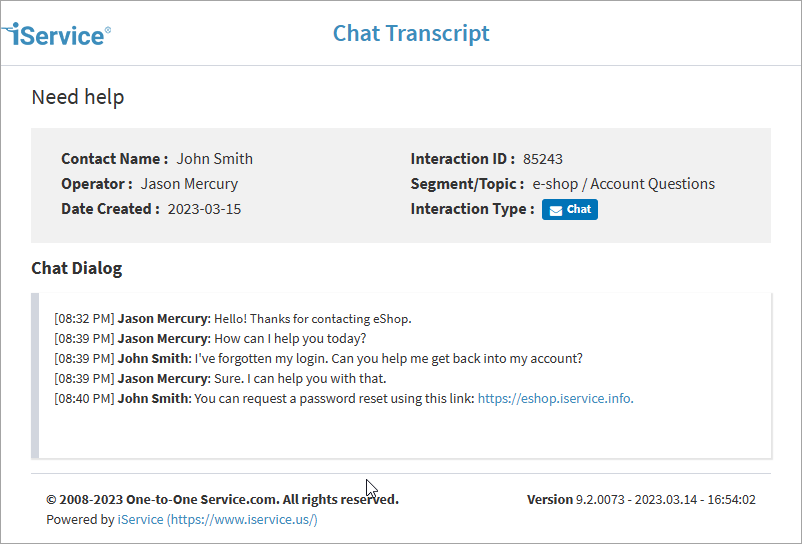The width and height of the screenshot is (802, 544).
Task: Select the contact name John Smith
Action: pyautogui.click(x=215, y=159)
